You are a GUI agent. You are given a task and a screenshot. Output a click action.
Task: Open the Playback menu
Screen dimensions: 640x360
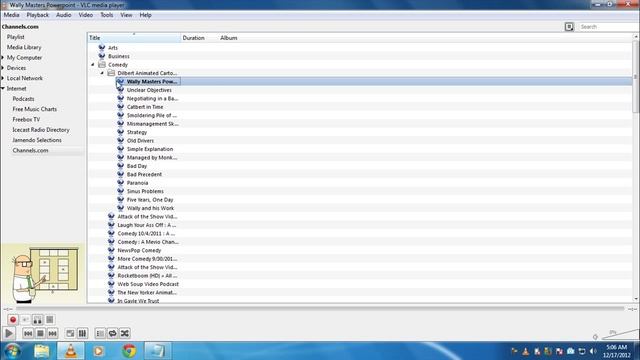click(38, 15)
